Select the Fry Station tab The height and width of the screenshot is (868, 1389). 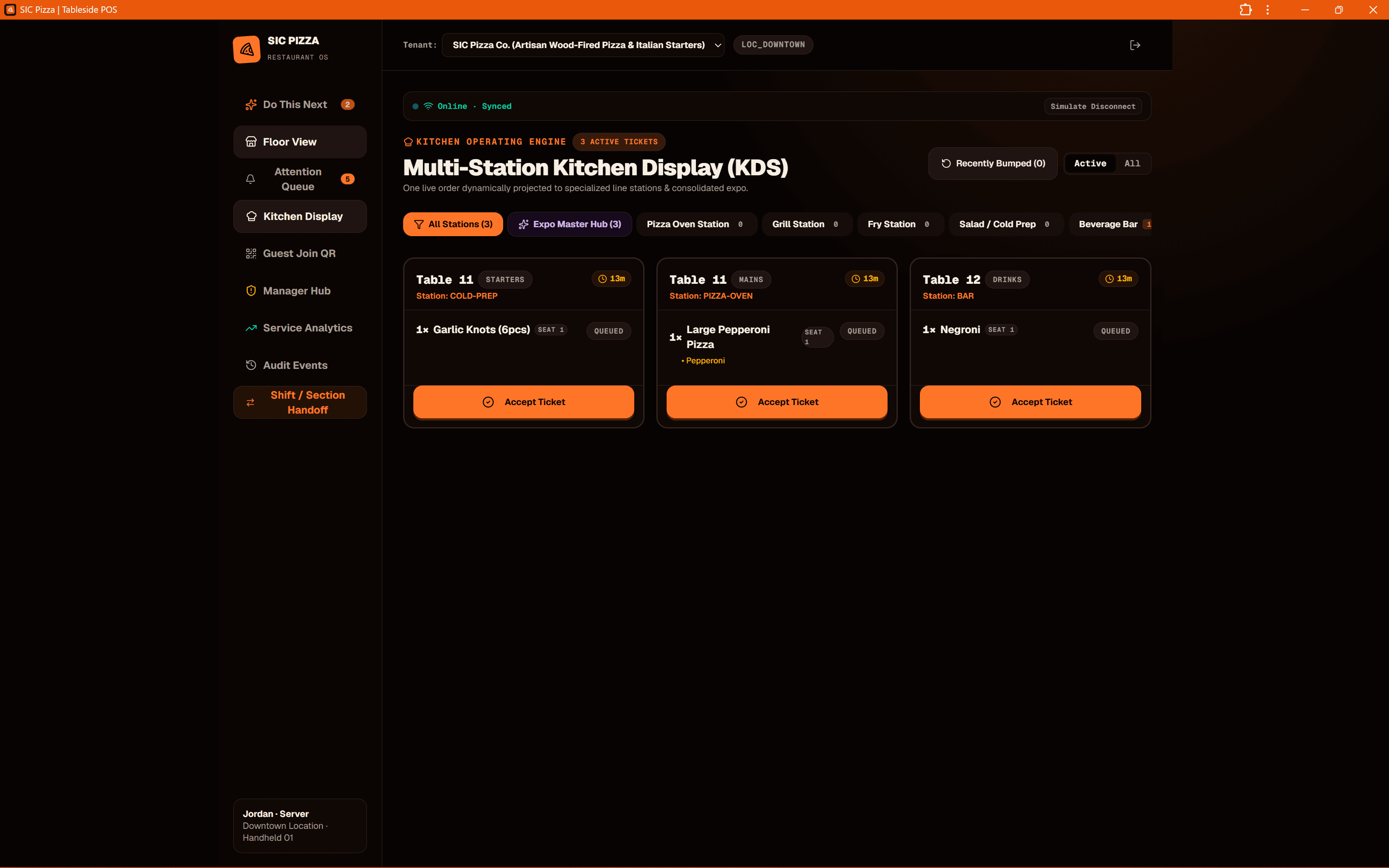[x=900, y=224]
